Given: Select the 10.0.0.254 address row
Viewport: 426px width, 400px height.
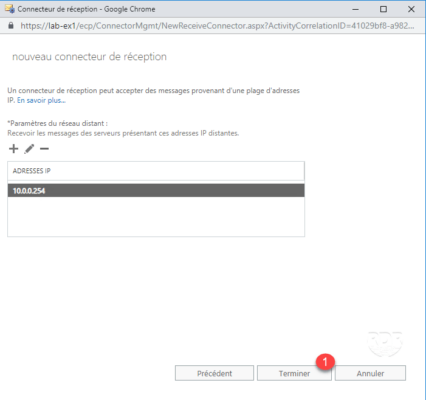Looking at the screenshot, I should coord(156,191).
